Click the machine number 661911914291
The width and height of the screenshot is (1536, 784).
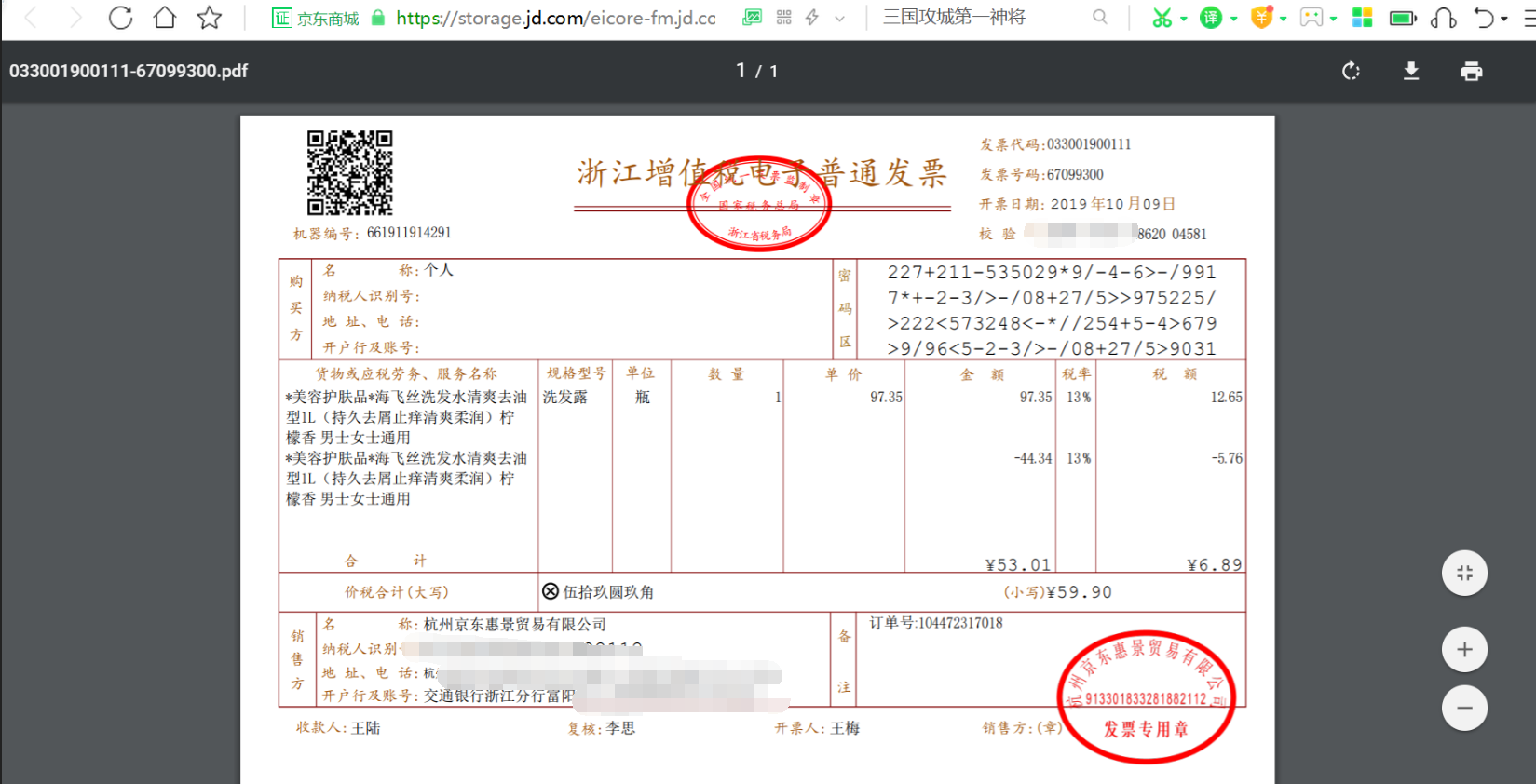[x=409, y=233]
